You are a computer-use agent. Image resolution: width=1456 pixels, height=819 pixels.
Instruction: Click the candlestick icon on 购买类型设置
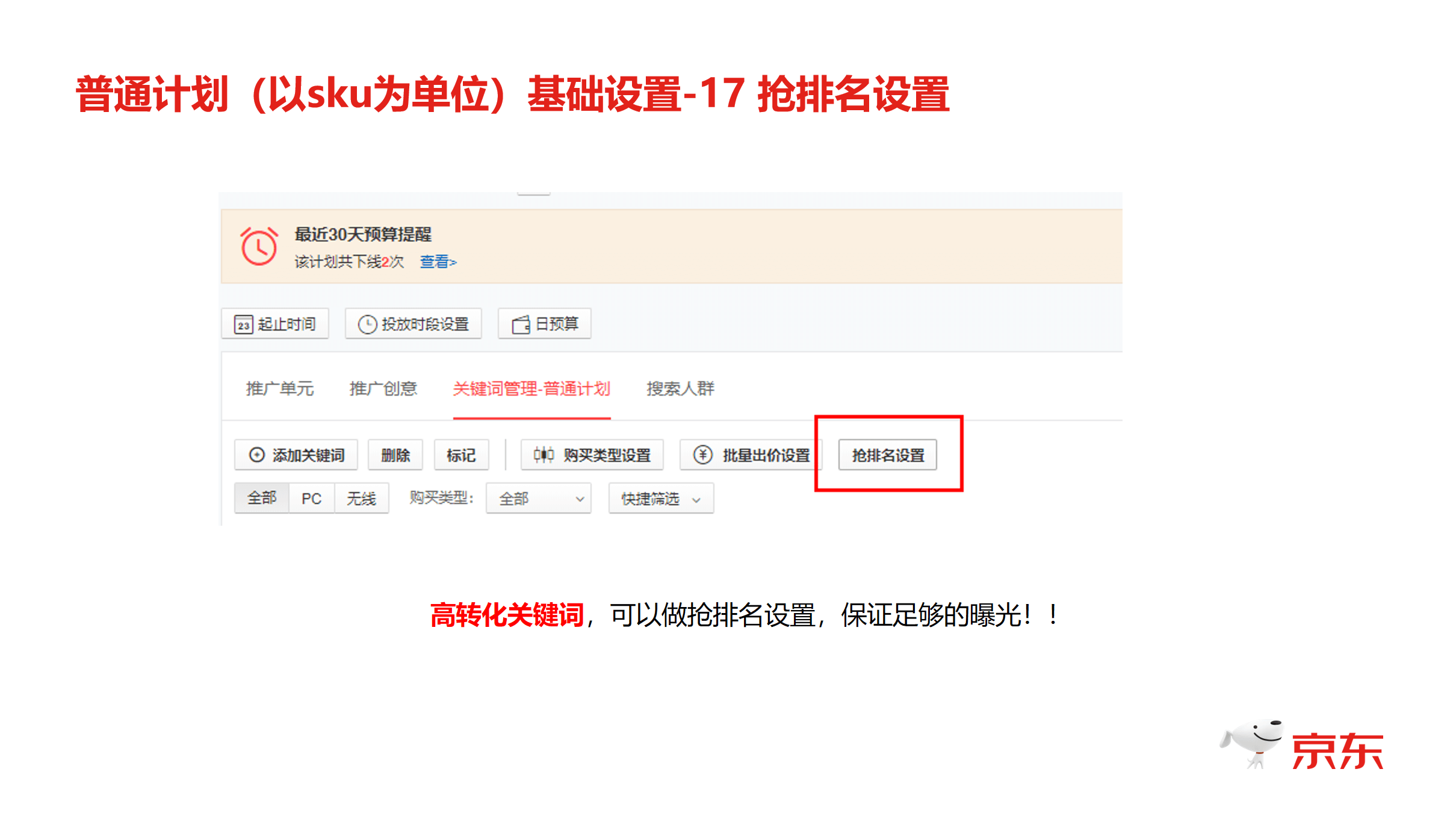pyautogui.click(x=543, y=455)
